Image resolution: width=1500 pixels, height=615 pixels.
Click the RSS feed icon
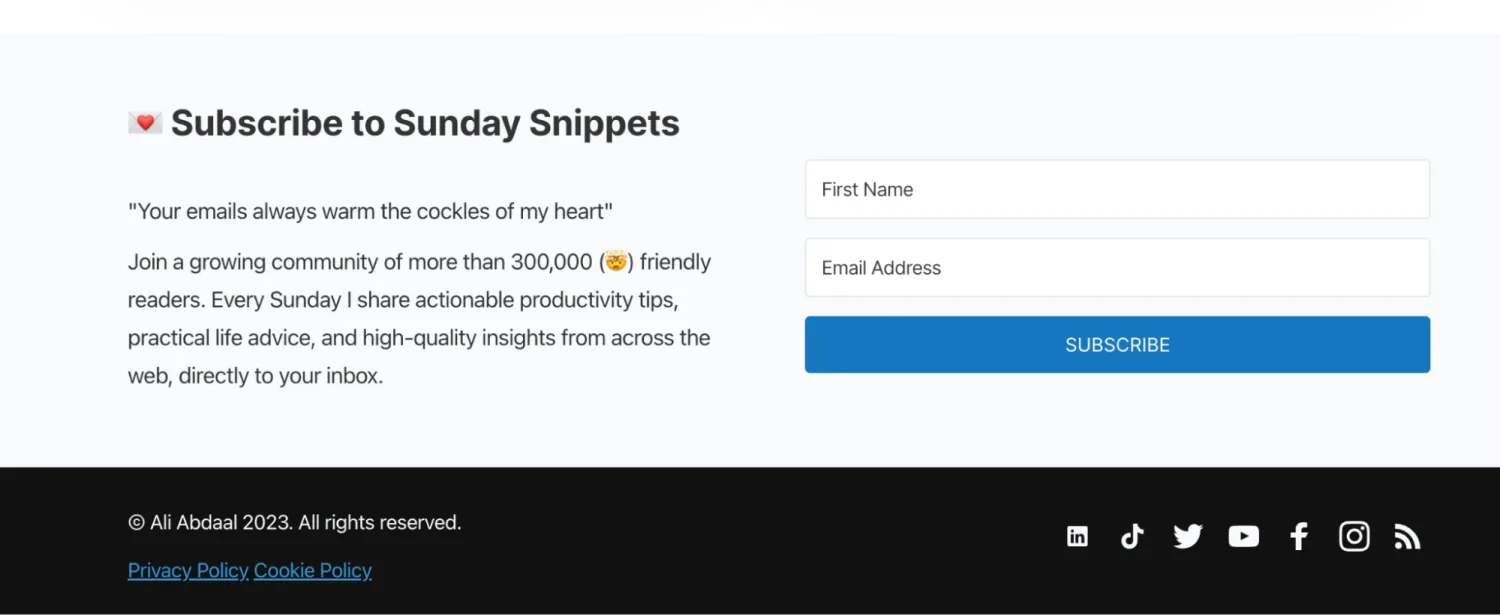1408,537
